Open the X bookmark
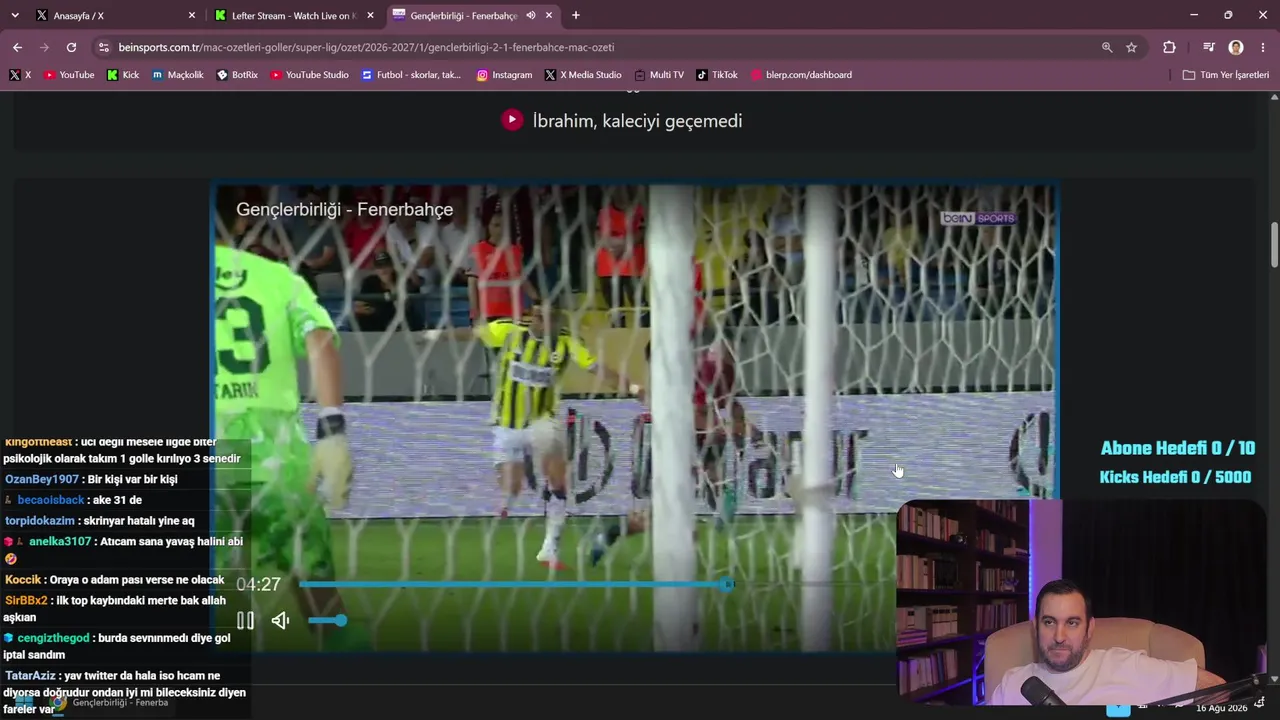The height and width of the screenshot is (720, 1280). (20, 75)
